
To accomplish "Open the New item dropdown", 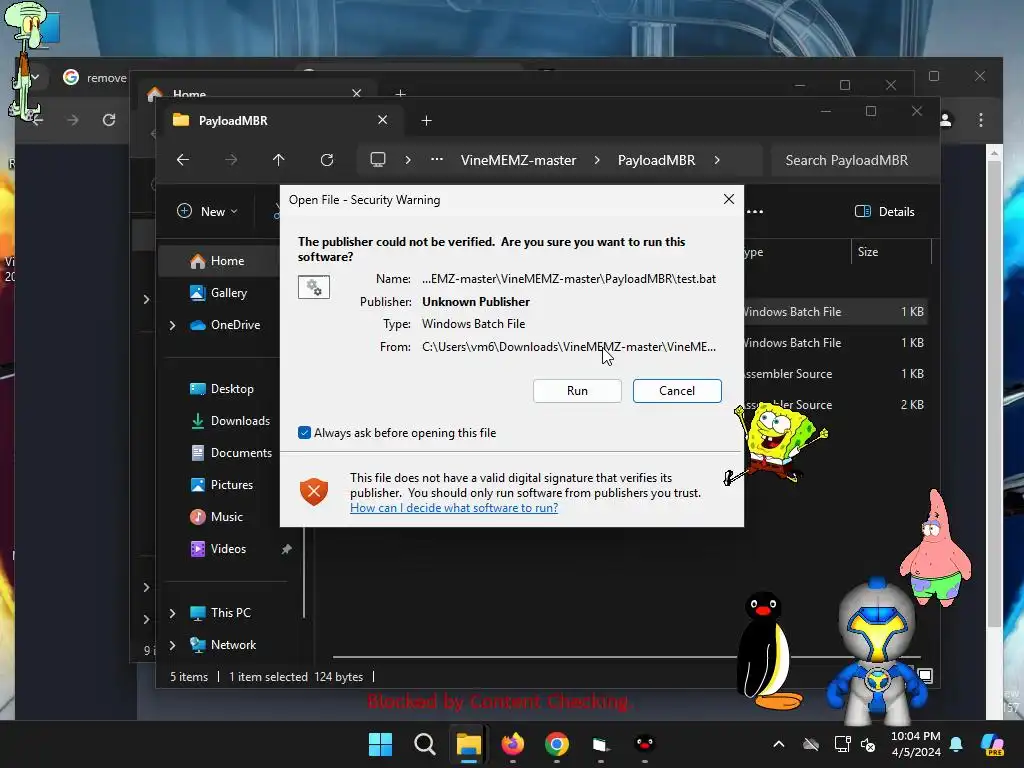I will click(x=207, y=212).
